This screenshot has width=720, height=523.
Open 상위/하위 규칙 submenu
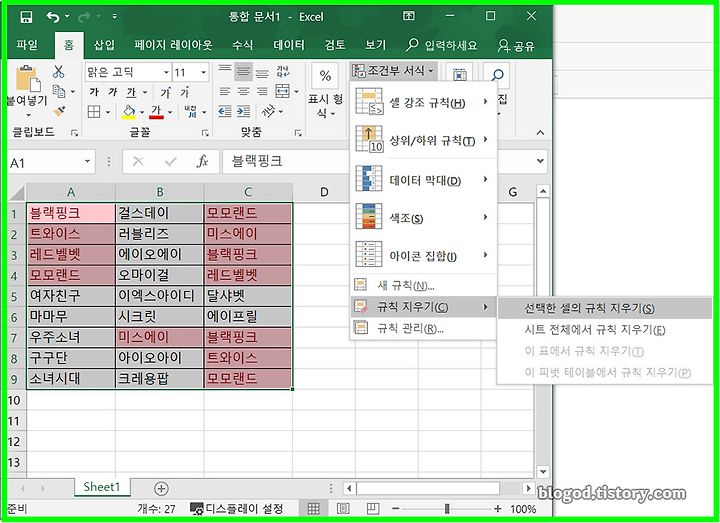click(x=423, y=140)
